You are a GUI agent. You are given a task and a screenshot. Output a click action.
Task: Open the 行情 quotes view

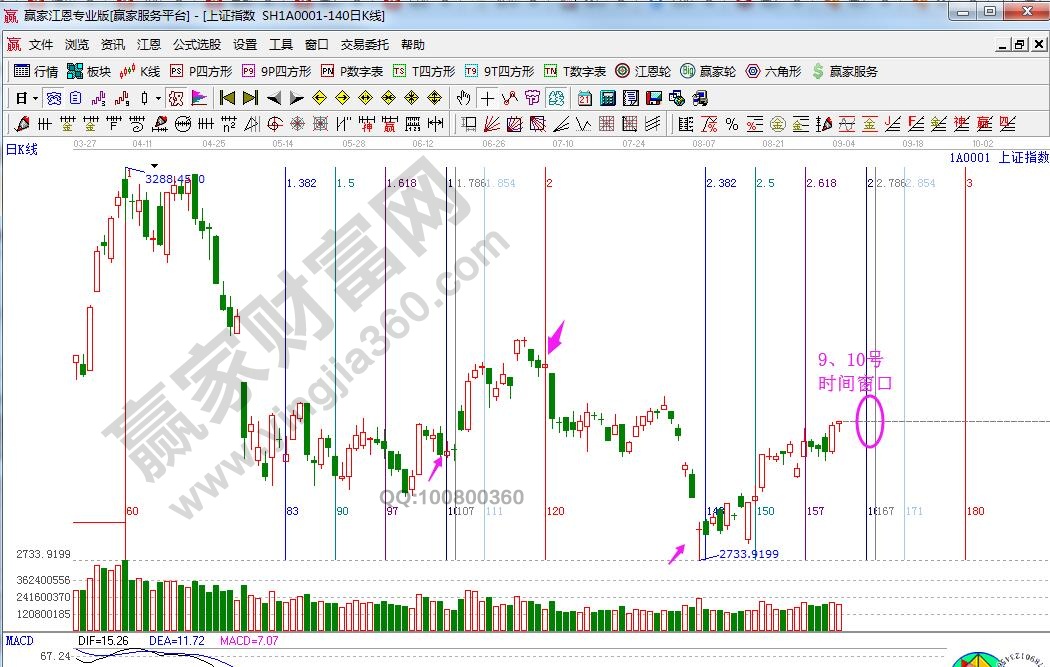36,71
